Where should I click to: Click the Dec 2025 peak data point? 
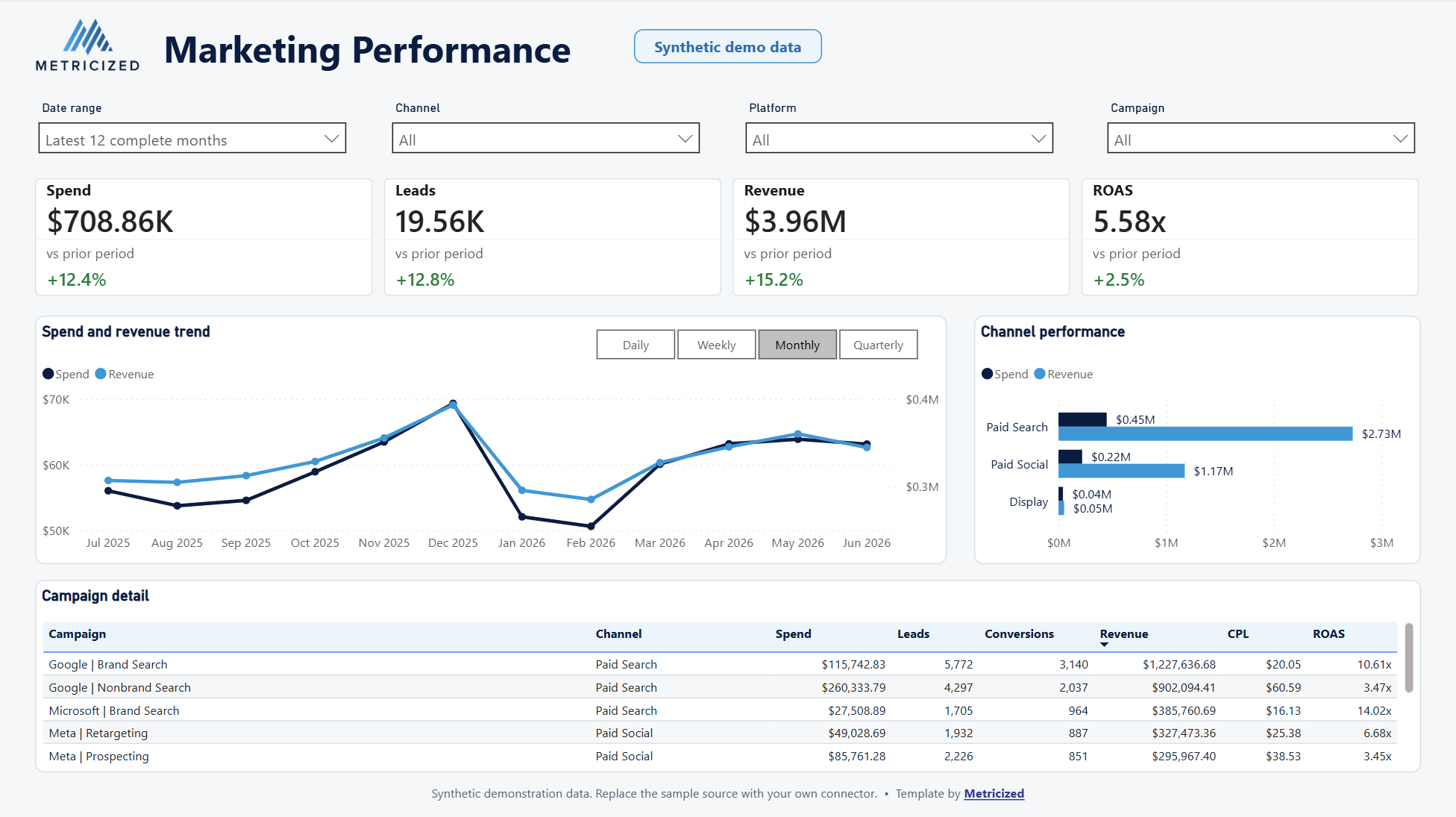click(453, 404)
